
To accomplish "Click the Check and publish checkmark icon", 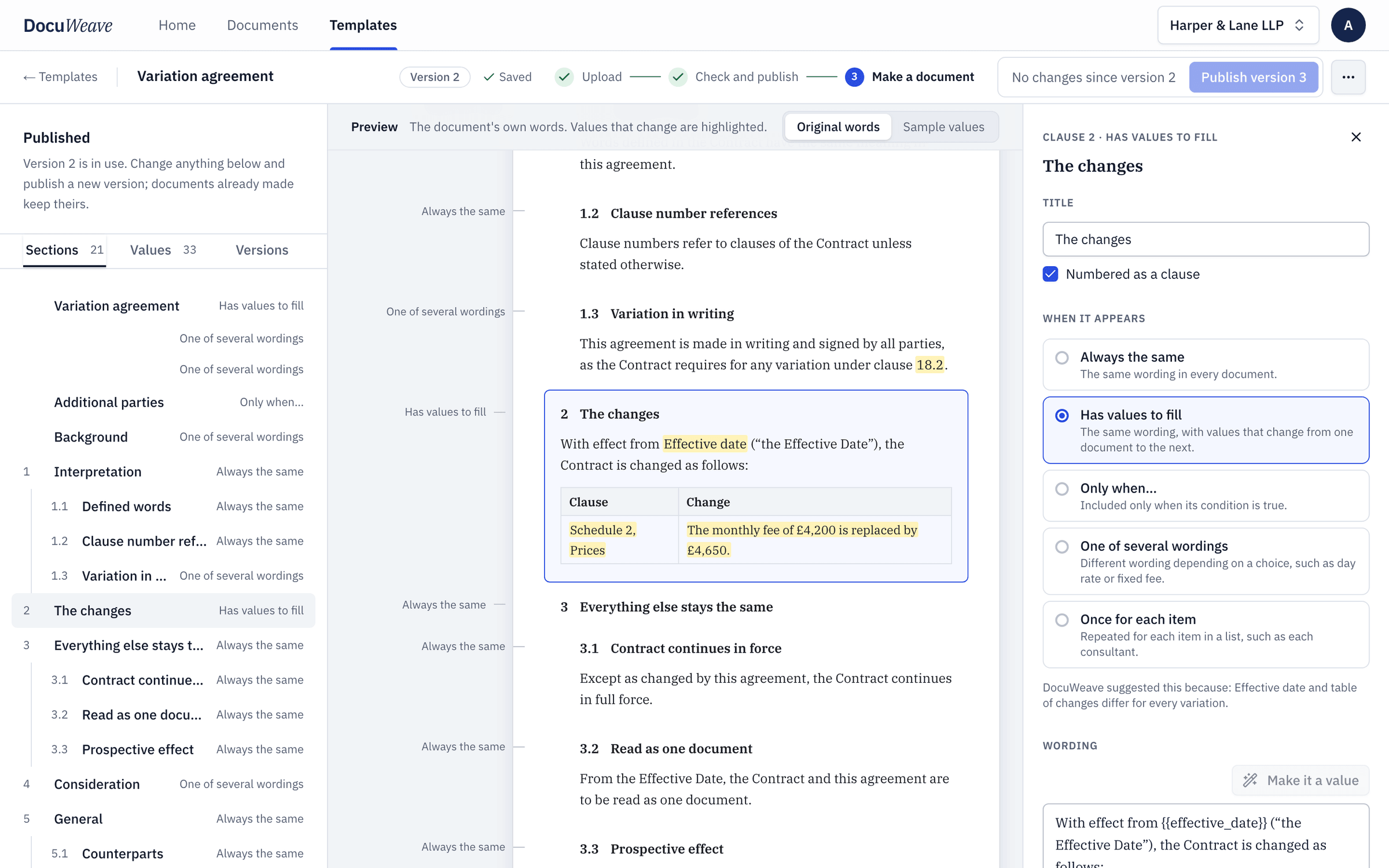I will pos(678,77).
